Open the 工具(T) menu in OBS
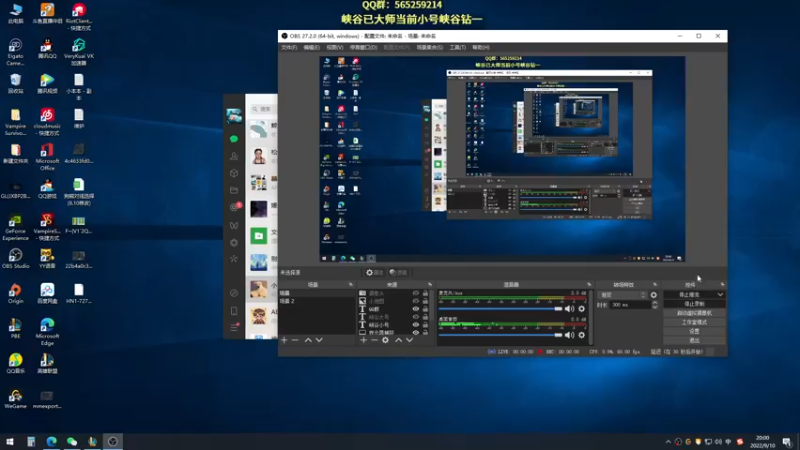Image resolution: width=800 pixels, height=450 pixels. (457, 47)
